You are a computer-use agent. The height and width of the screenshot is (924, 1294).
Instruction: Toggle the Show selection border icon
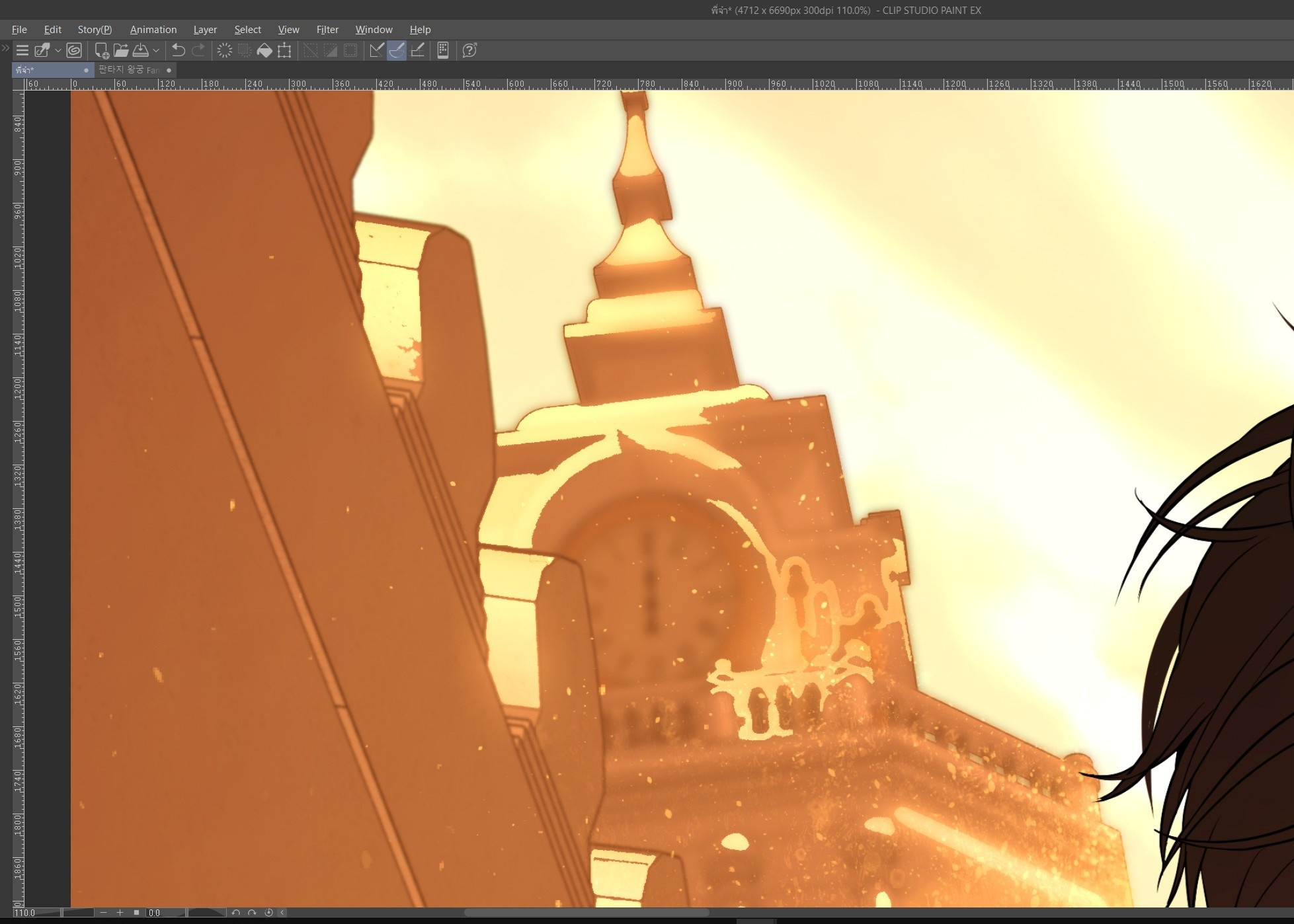click(350, 50)
